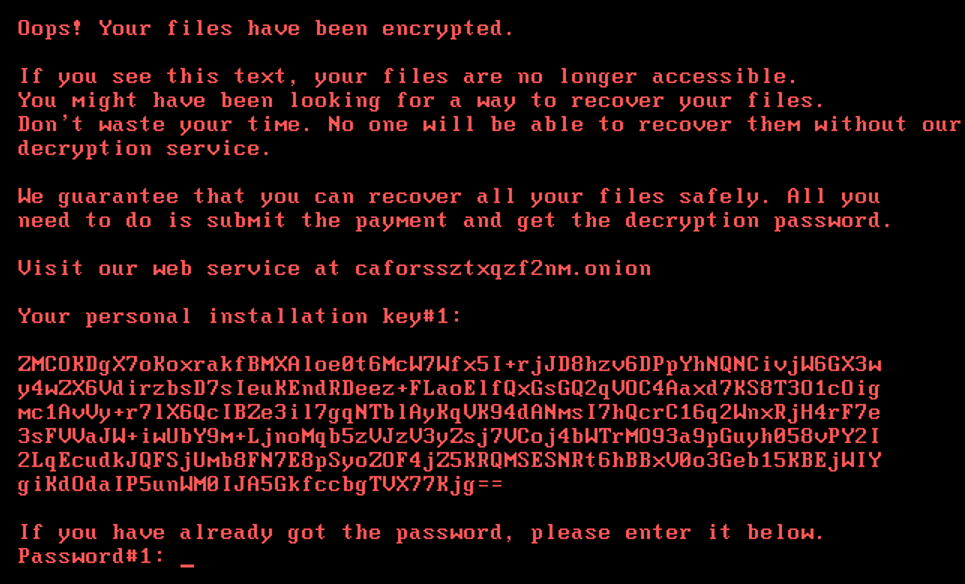Click the "Your personal installation key#1:" label

(x=240, y=317)
